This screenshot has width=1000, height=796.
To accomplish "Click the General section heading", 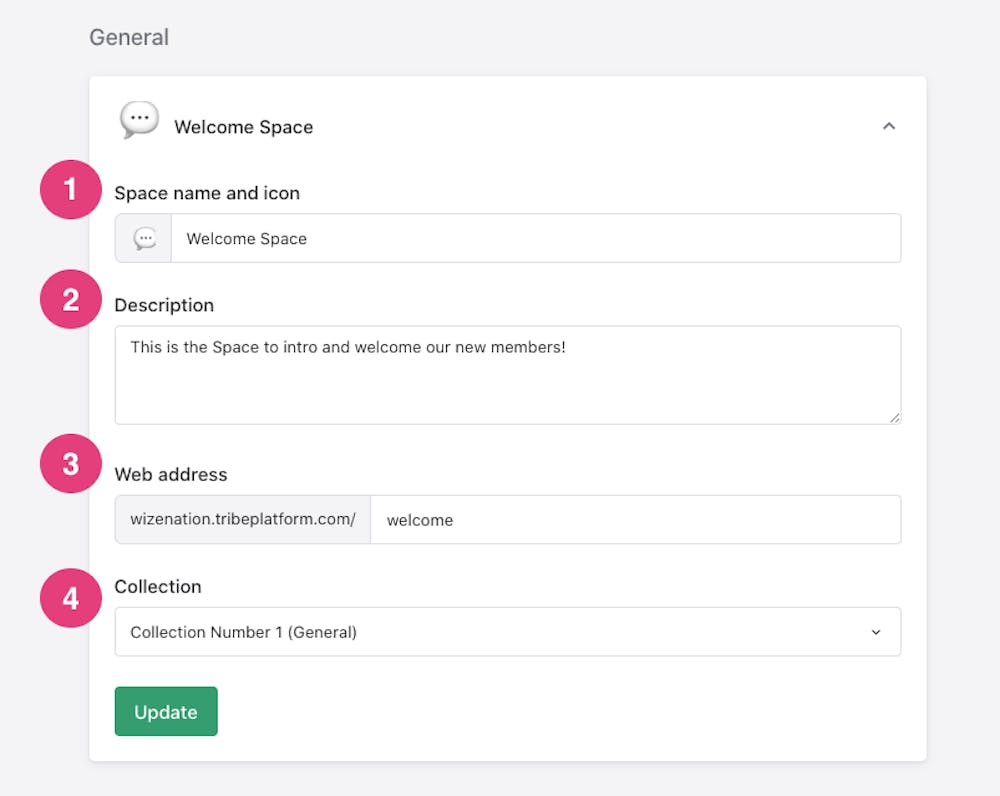I will pos(129,37).
